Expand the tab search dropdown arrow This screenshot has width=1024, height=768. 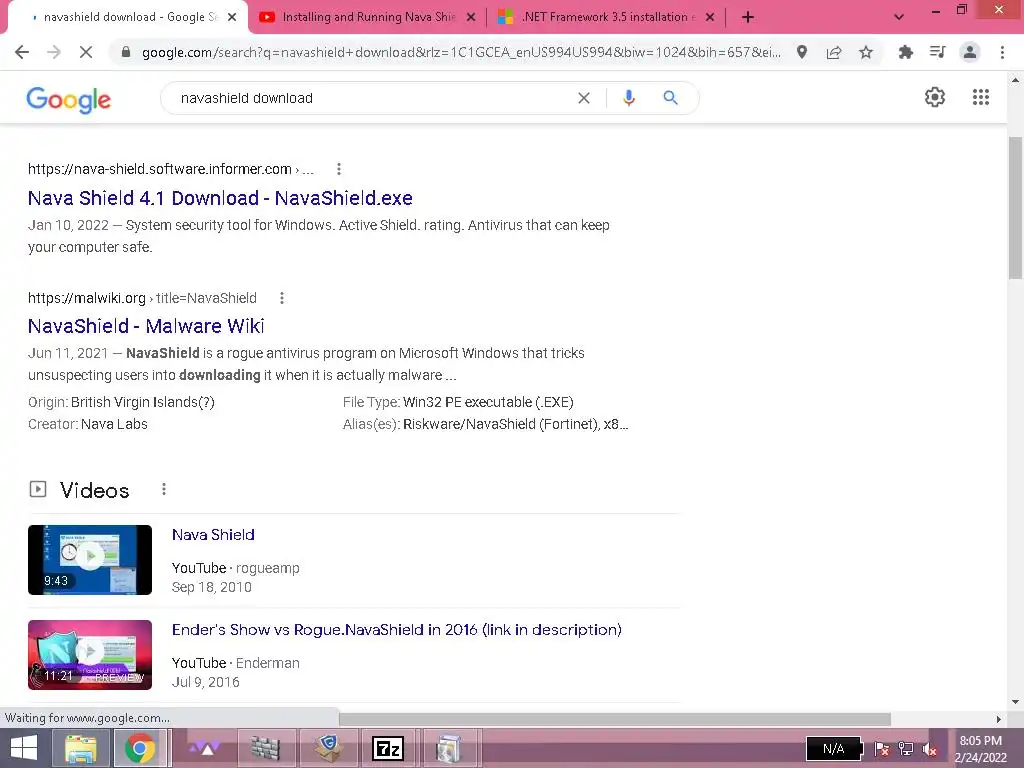pos(899,17)
